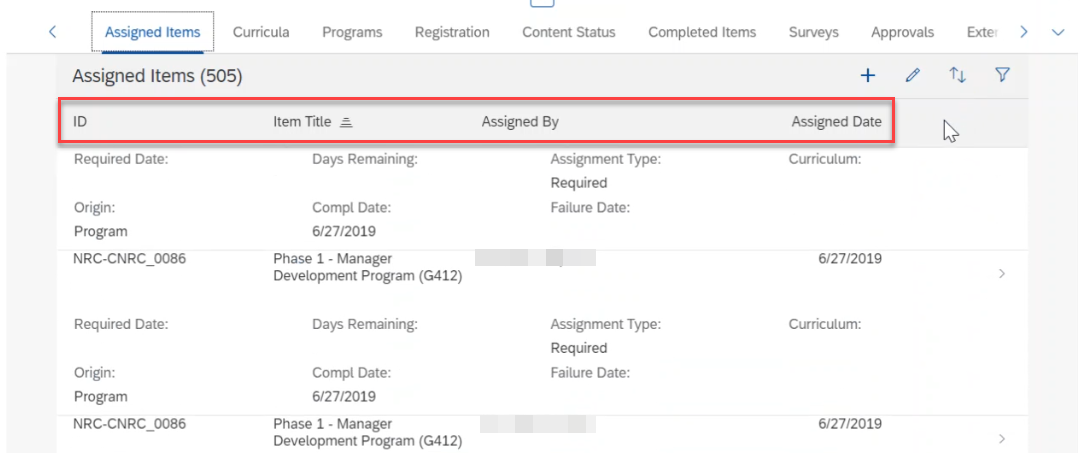
Task: Click the Assigned Date column header
Action: pyautogui.click(x=836, y=122)
